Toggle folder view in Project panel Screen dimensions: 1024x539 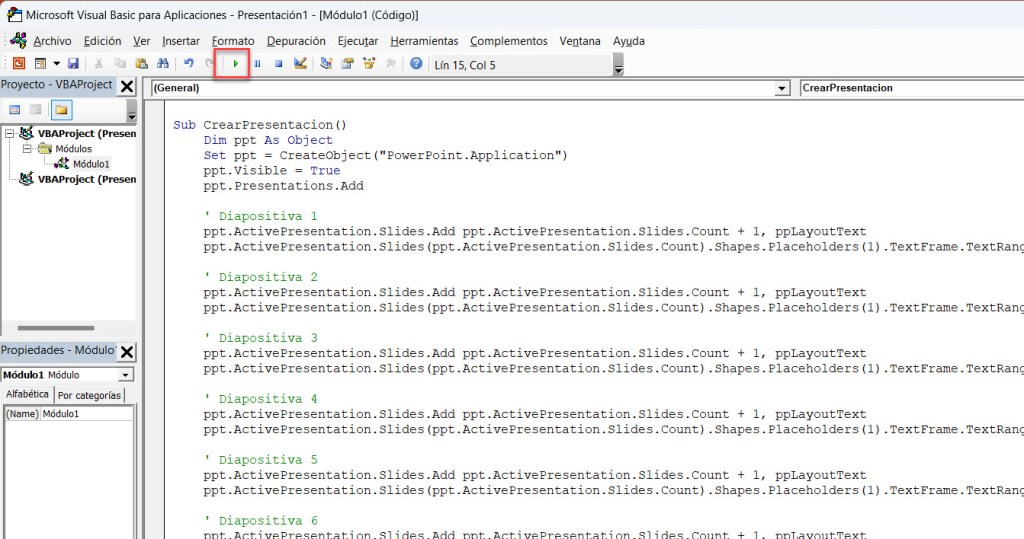pos(61,109)
